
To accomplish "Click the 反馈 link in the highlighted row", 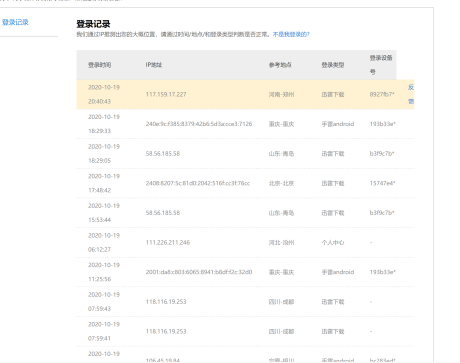I will pos(411,94).
